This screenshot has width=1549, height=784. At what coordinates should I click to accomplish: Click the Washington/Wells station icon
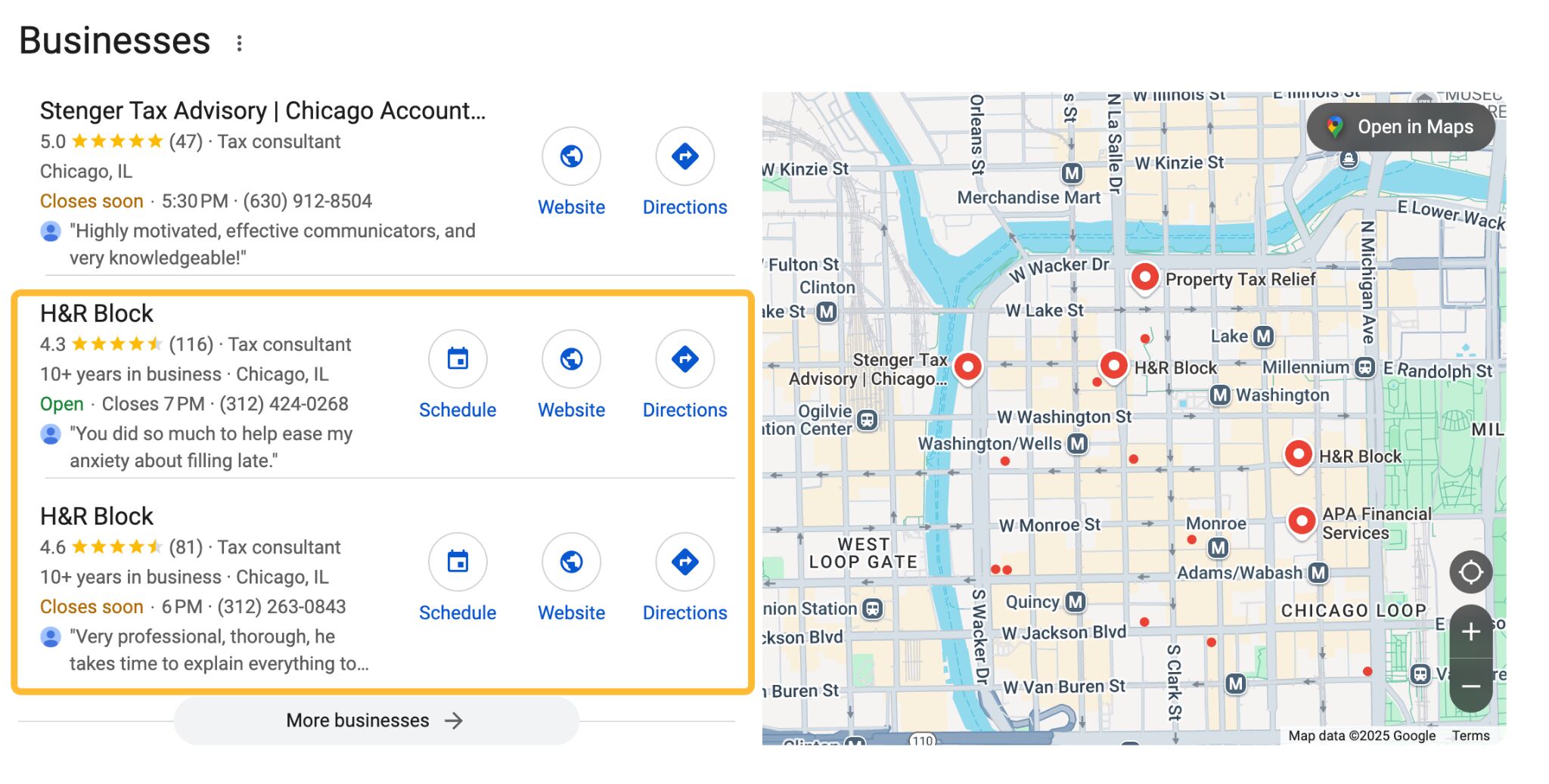[1077, 444]
